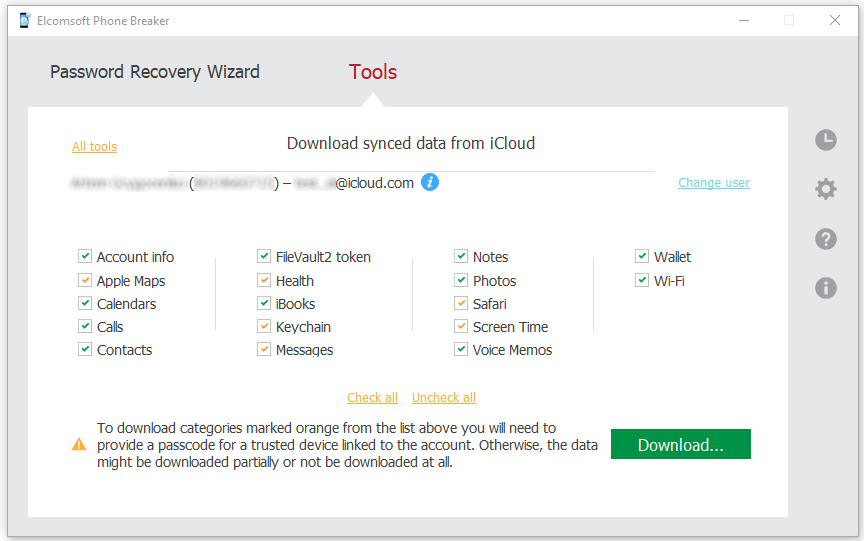The height and width of the screenshot is (541, 864).
Task: Toggle the Photos checkbox
Action: click(x=461, y=280)
